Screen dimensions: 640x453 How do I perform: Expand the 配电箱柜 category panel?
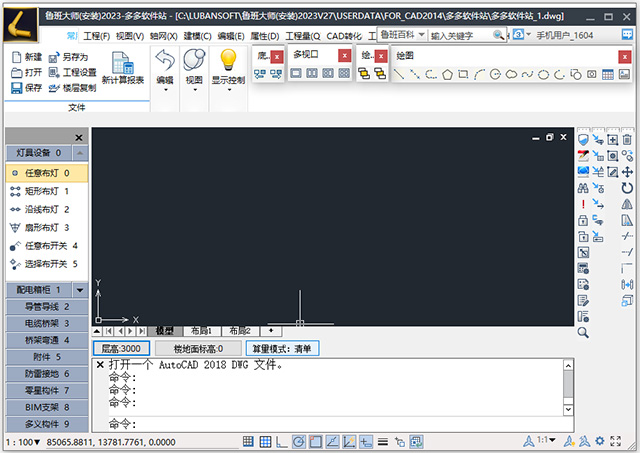[47, 290]
